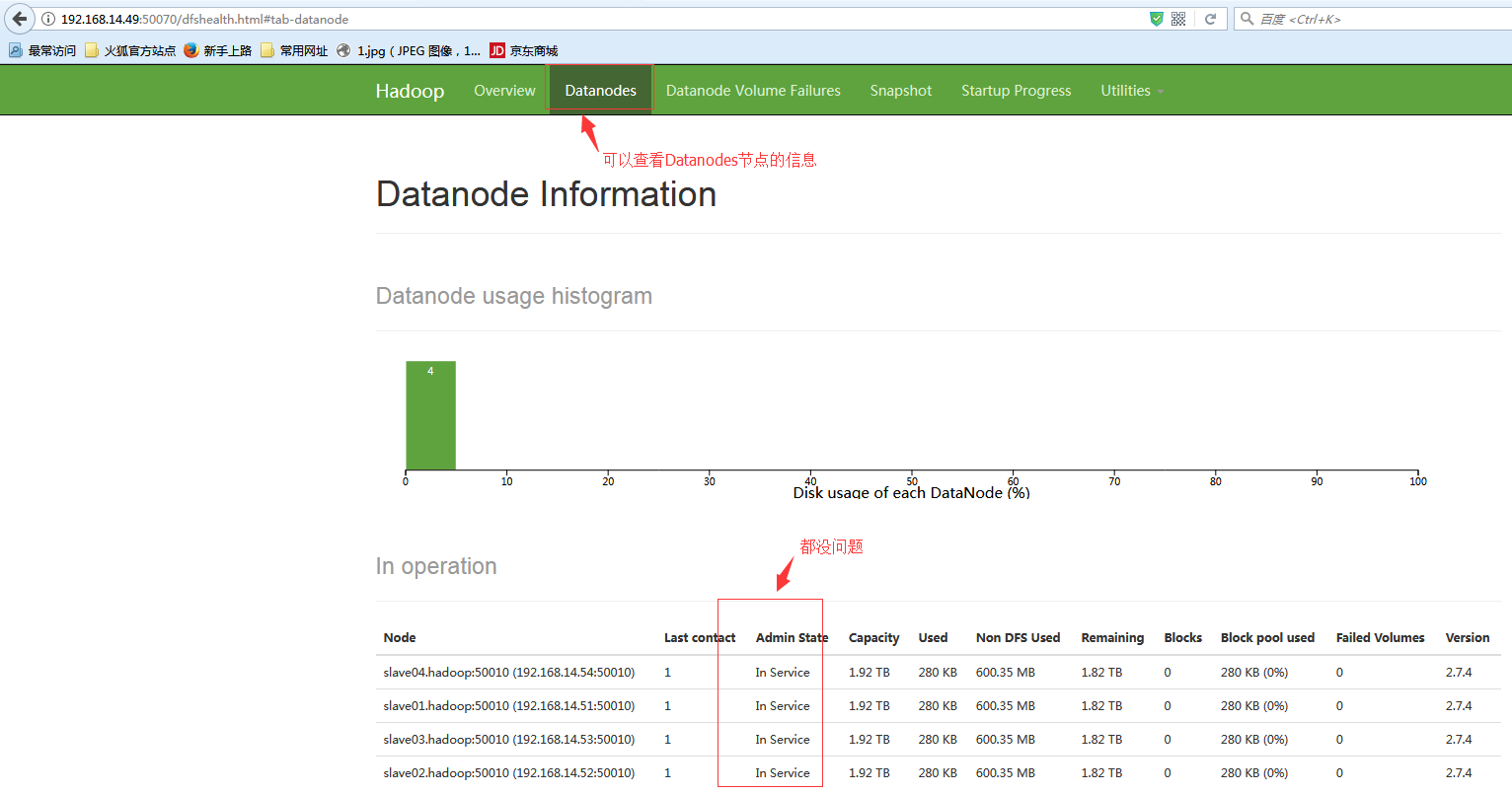Click the green security shield icon
1512x794 pixels.
click(1157, 19)
